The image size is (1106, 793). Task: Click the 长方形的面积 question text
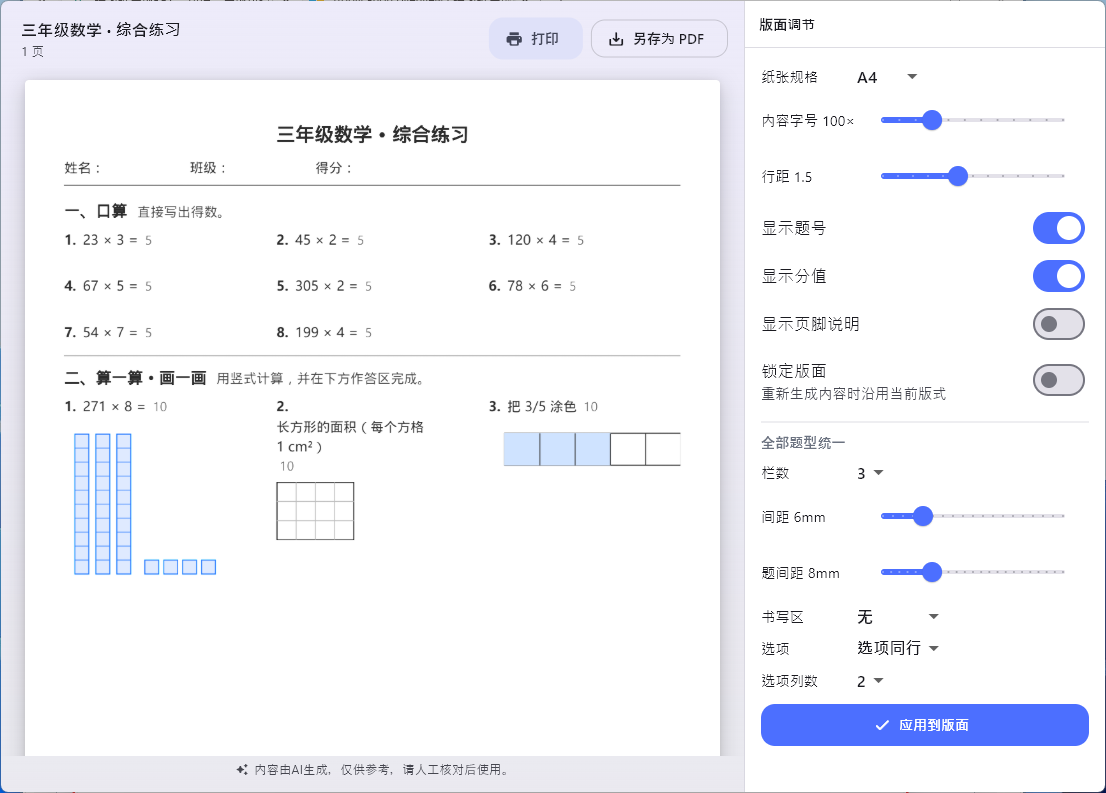point(350,437)
